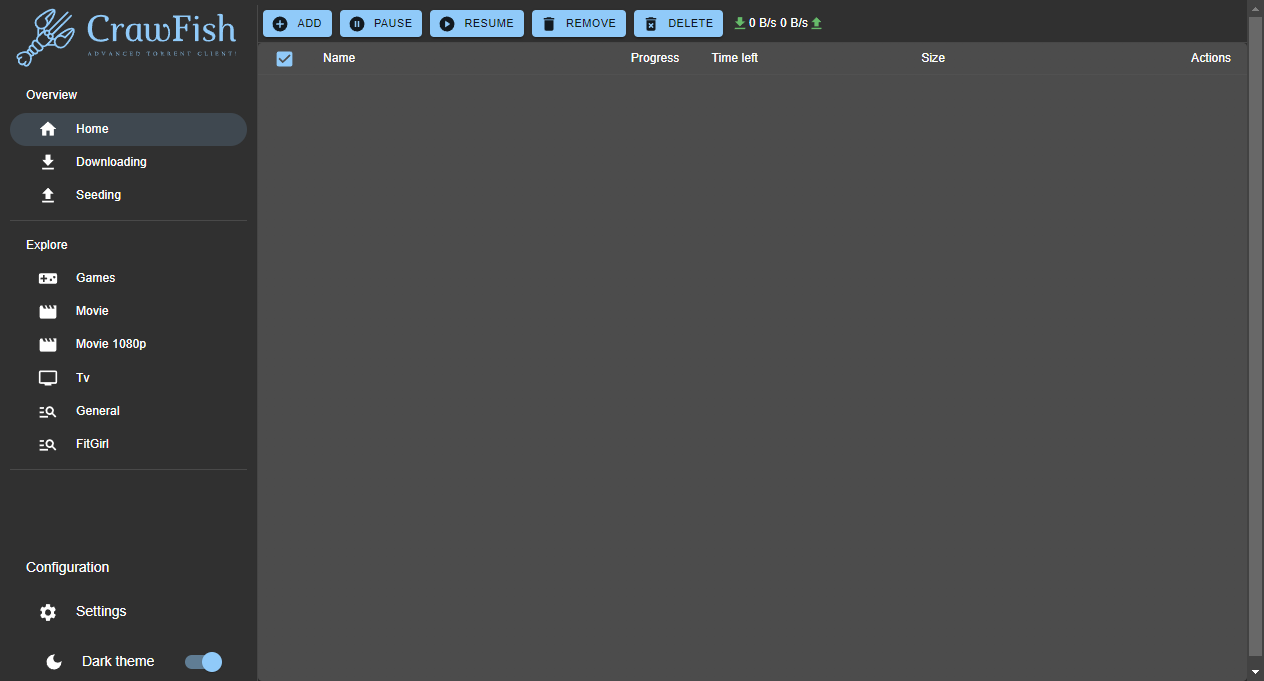Uncheck the select-all checkbox in table header
Screen dimensions: 1264x681
(x=284, y=59)
